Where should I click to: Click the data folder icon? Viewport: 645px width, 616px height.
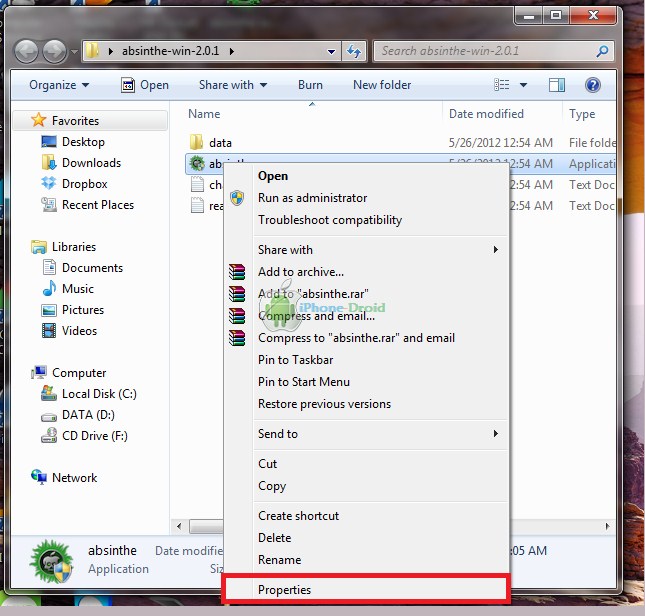click(197, 142)
